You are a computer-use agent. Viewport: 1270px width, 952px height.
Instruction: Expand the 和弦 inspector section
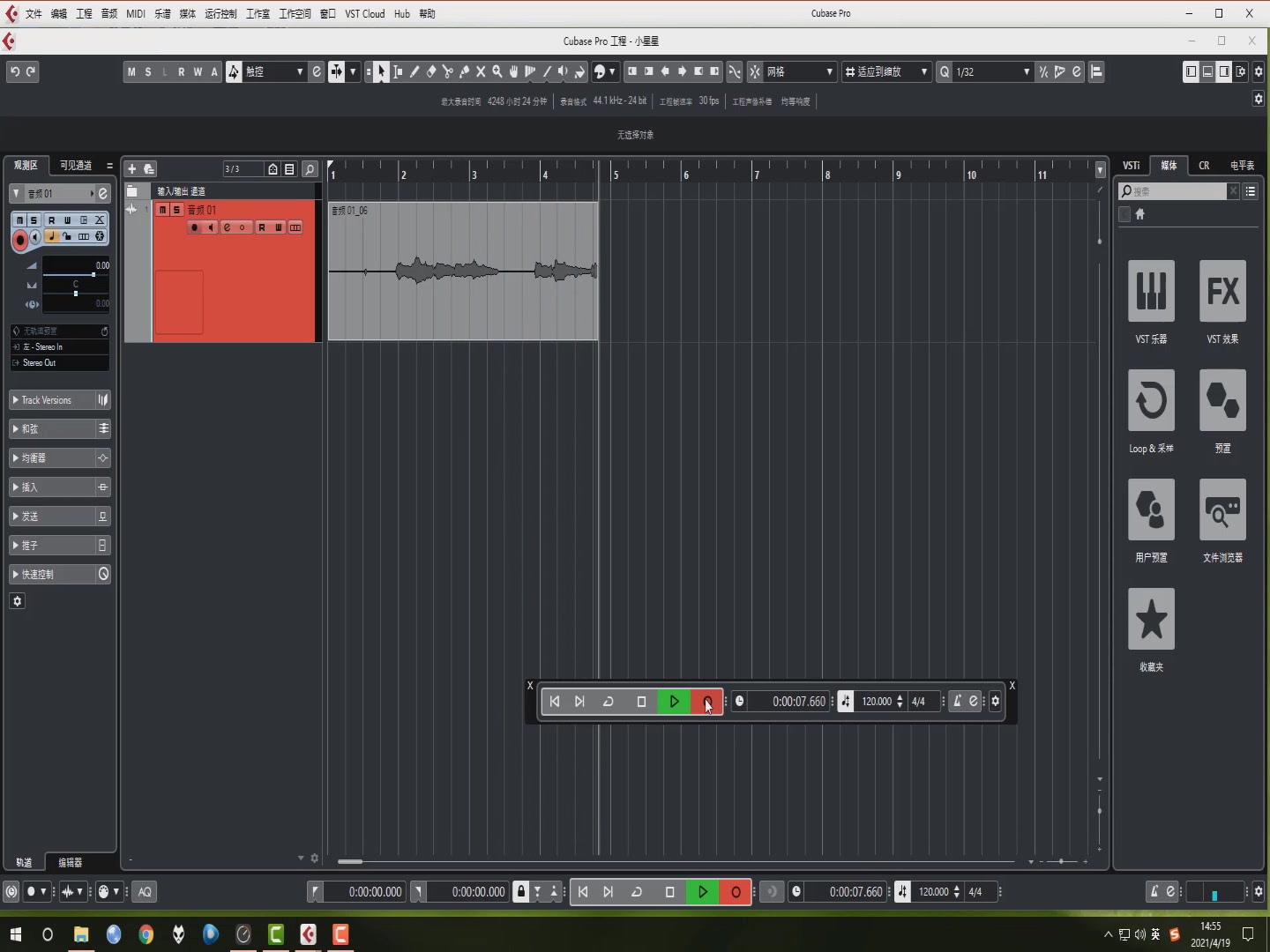[x=52, y=428]
